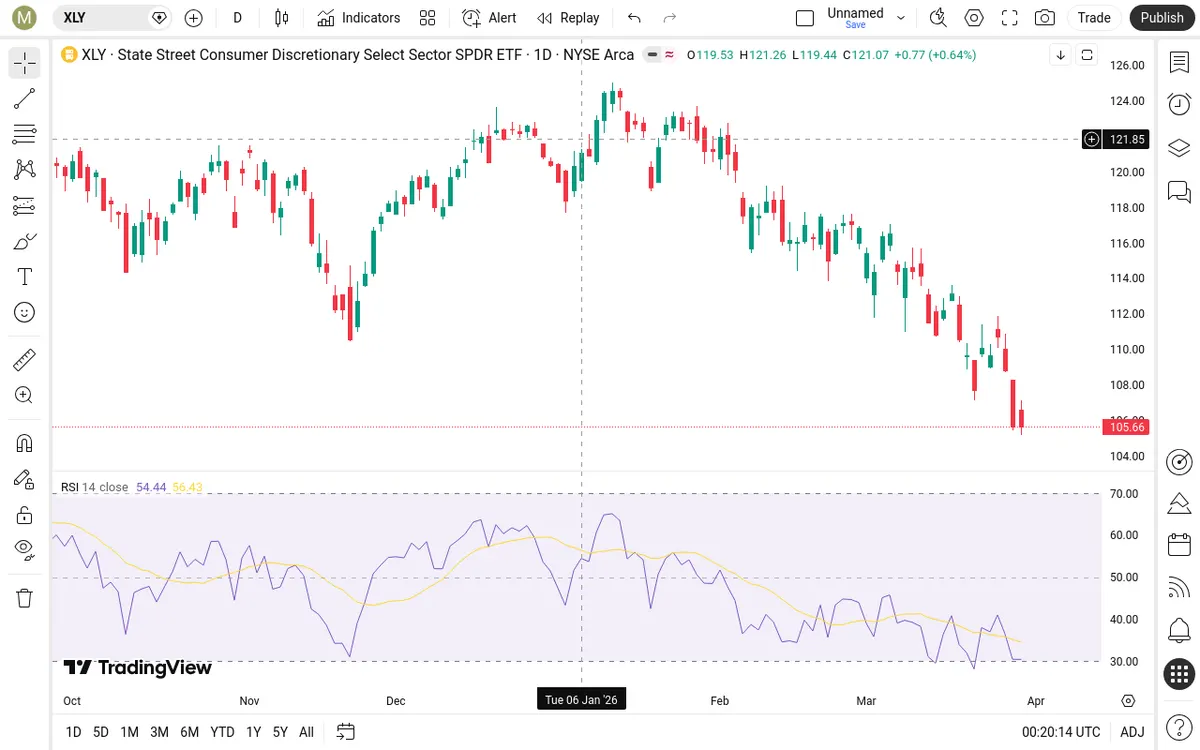Select the crosshair cursor tool

(x=25, y=63)
